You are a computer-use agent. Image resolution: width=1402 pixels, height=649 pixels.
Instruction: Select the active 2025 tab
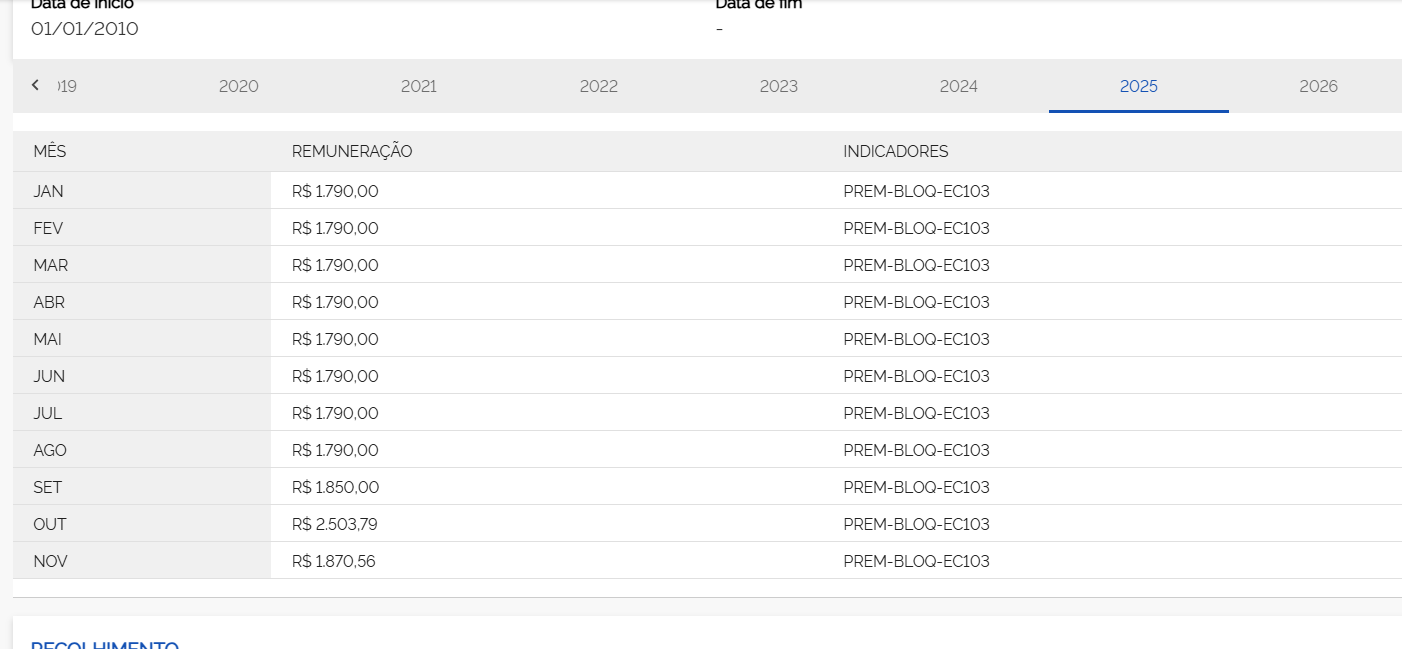1138,86
